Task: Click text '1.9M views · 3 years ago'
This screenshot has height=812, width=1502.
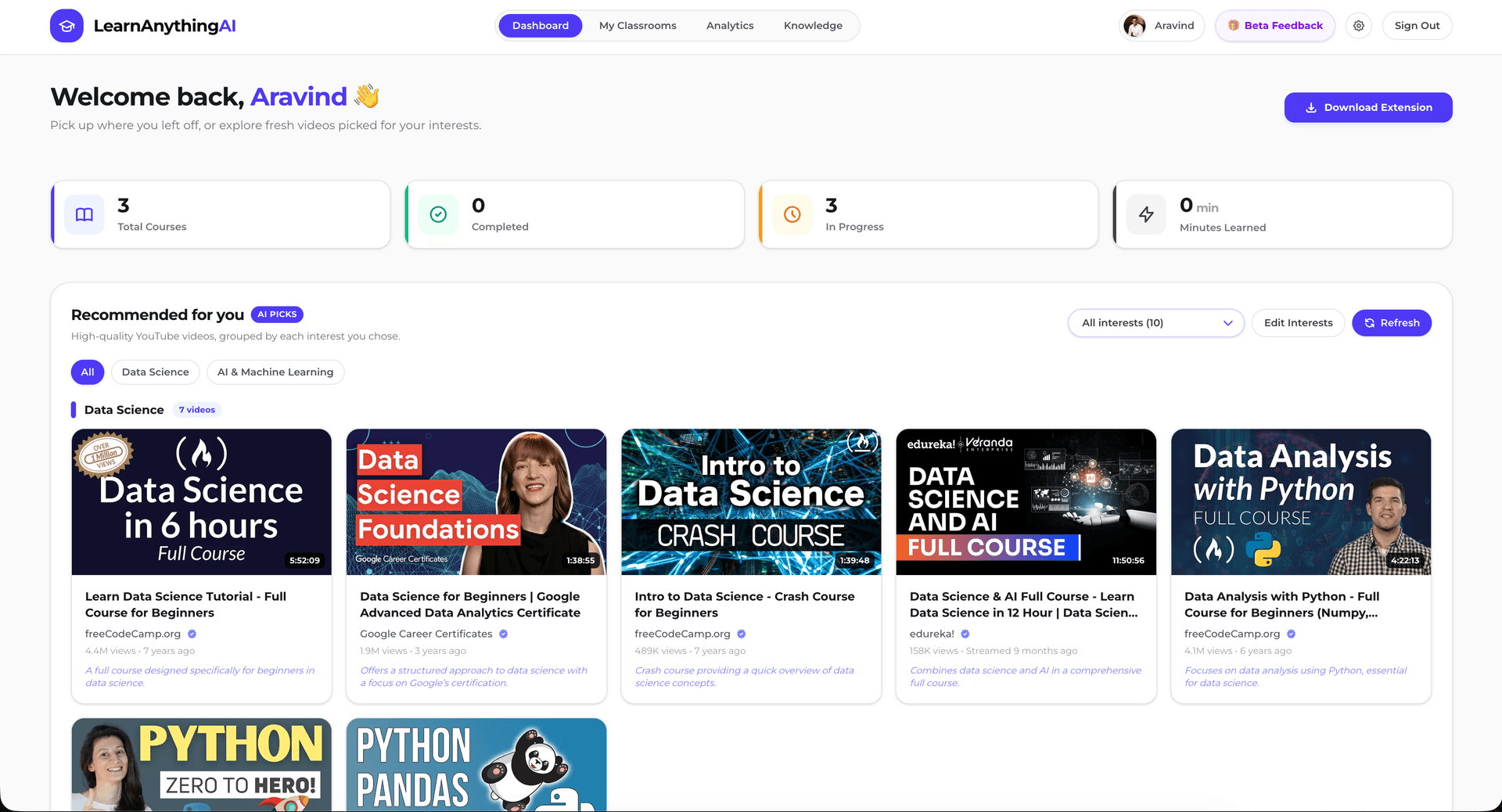Action: pyautogui.click(x=413, y=651)
